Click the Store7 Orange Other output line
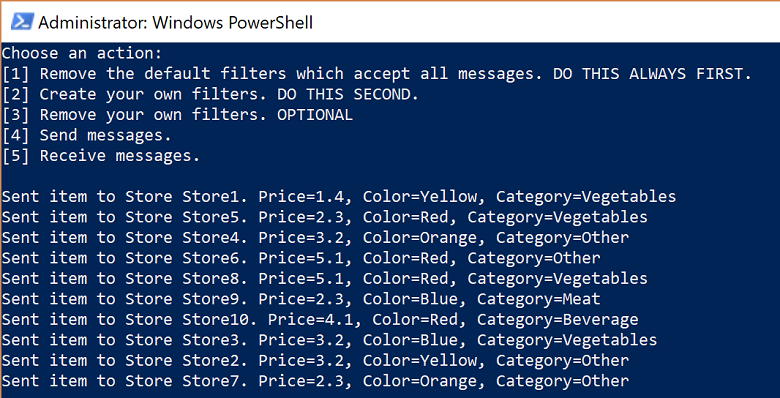Image resolution: width=780 pixels, height=398 pixels. point(315,381)
